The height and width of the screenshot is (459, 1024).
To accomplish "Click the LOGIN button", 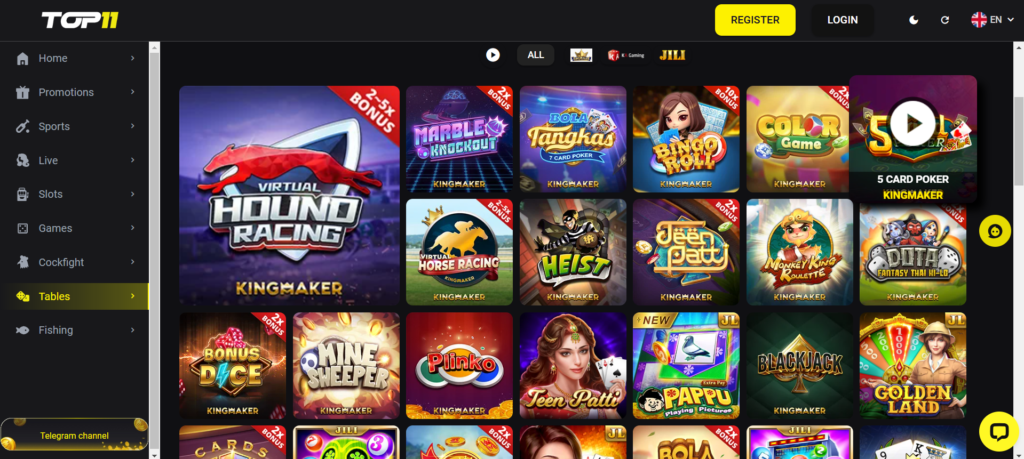I will (842, 20).
